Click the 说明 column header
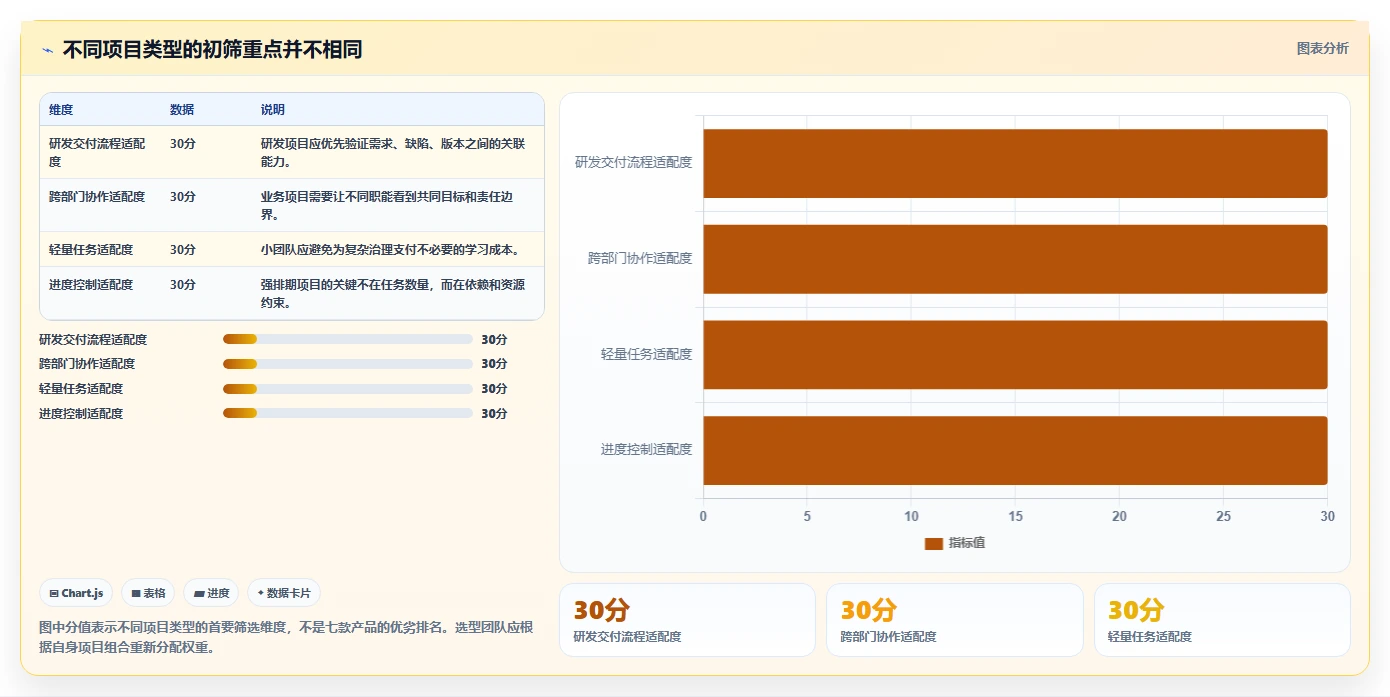This screenshot has height=697, width=1390. pyautogui.click(x=273, y=110)
